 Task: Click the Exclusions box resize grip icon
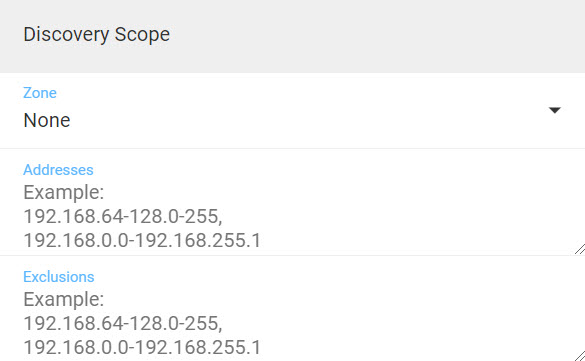(580, 356)
